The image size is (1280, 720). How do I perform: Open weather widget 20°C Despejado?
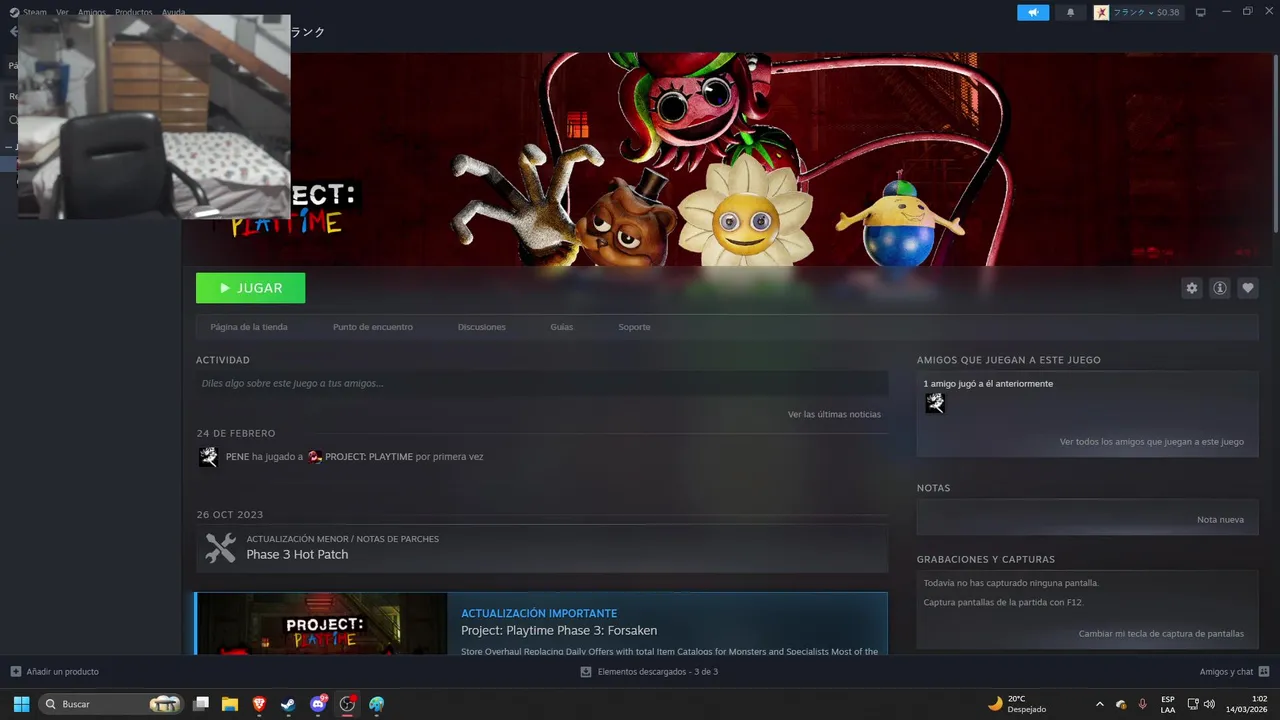[1017, 704]
